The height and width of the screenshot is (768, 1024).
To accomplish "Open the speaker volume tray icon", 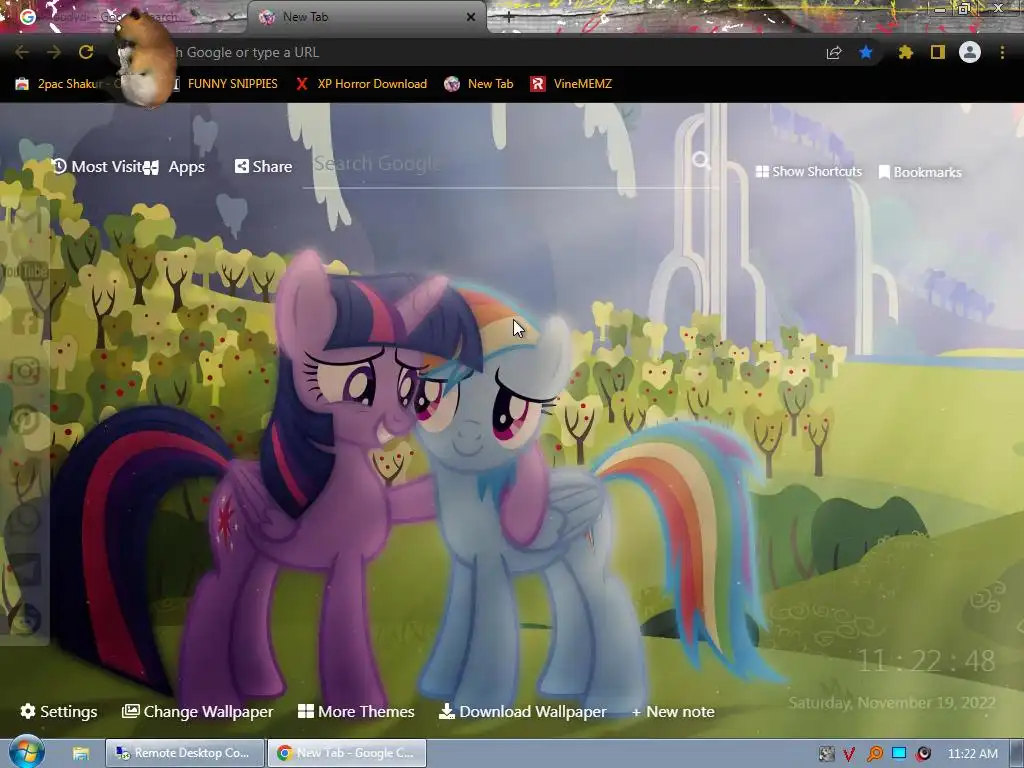I will [923, 754].
